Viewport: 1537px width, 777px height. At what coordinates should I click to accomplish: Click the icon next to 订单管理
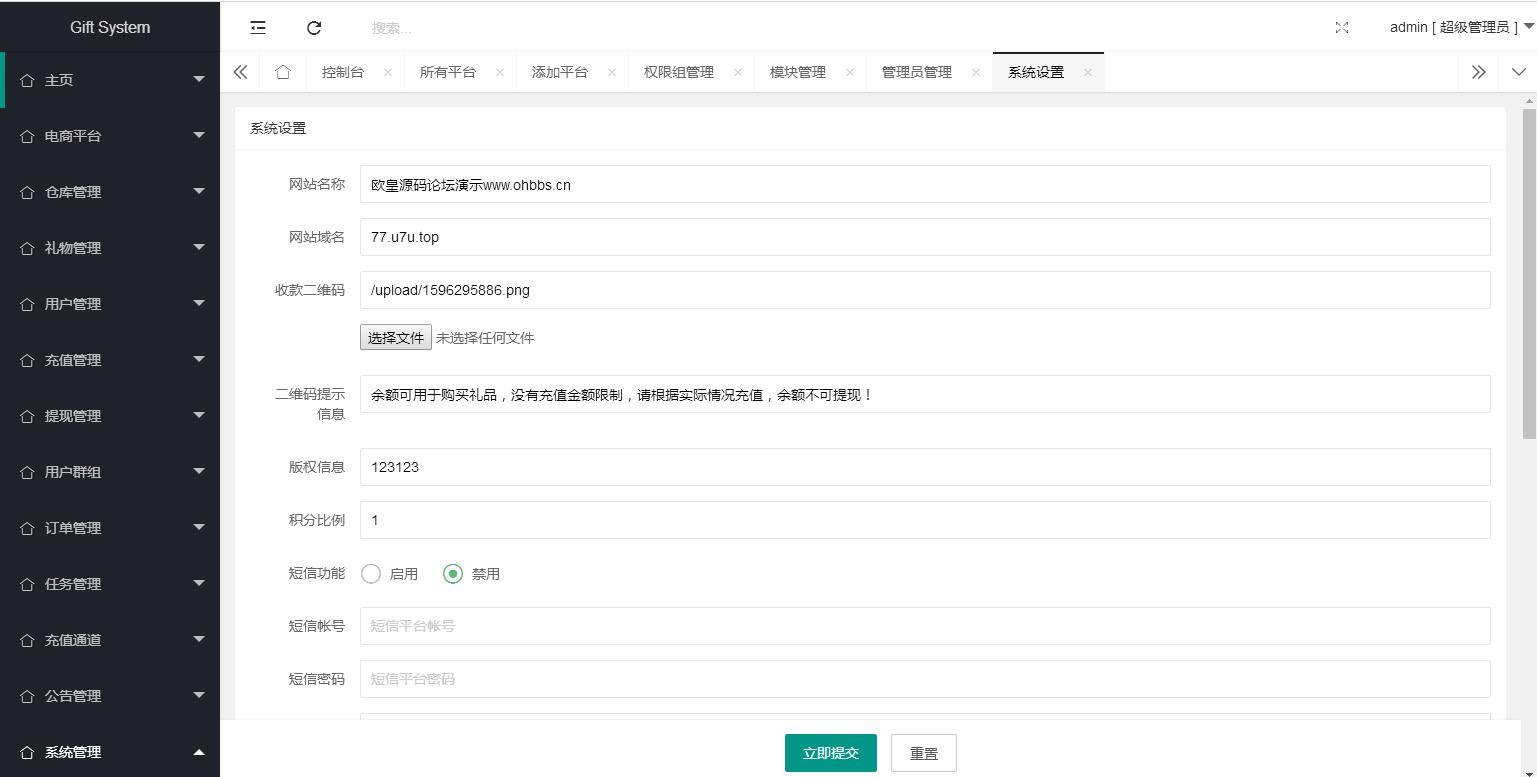[x=27, y=527]
